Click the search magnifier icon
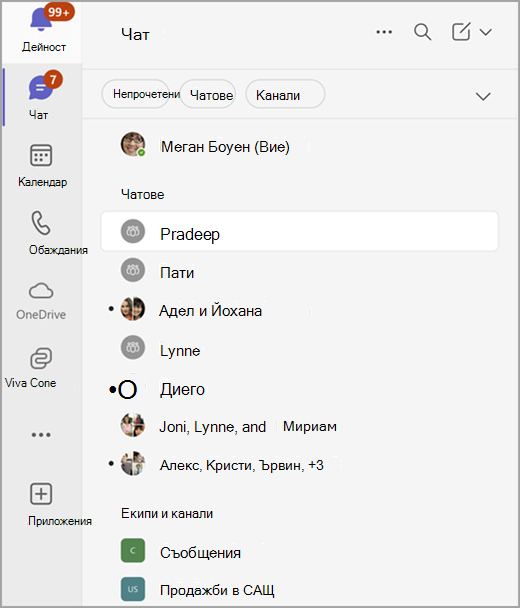 [x=422, y=32]
